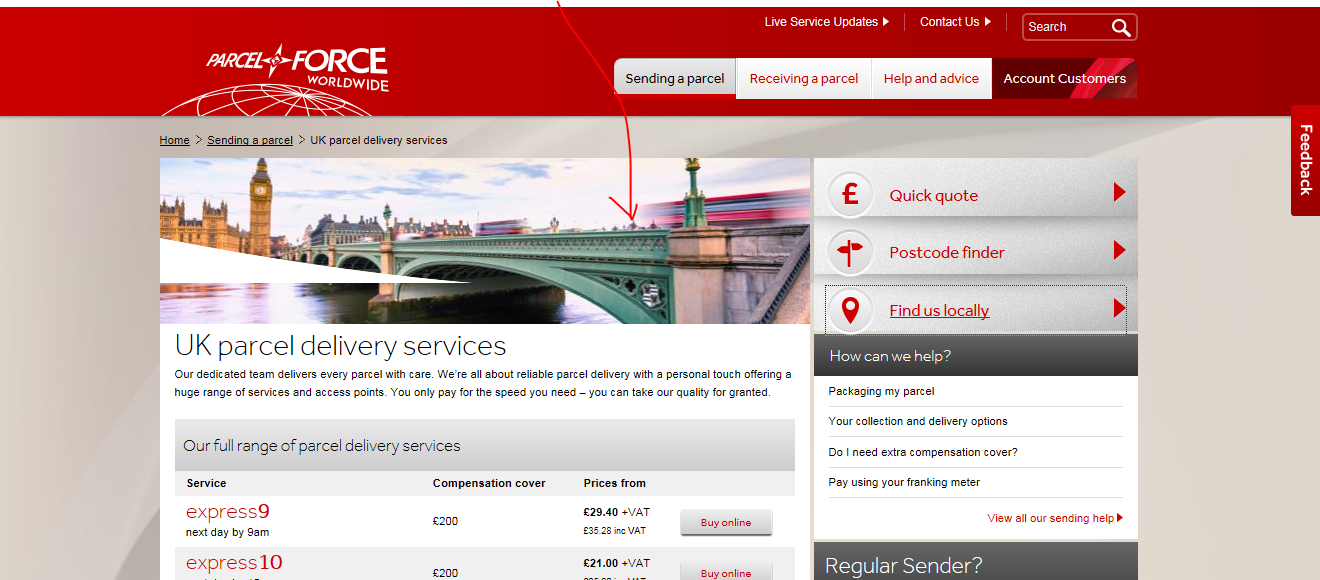Open Pay using your franking meter link
This screenshot has width=1320, height=580.
[904, 482]
